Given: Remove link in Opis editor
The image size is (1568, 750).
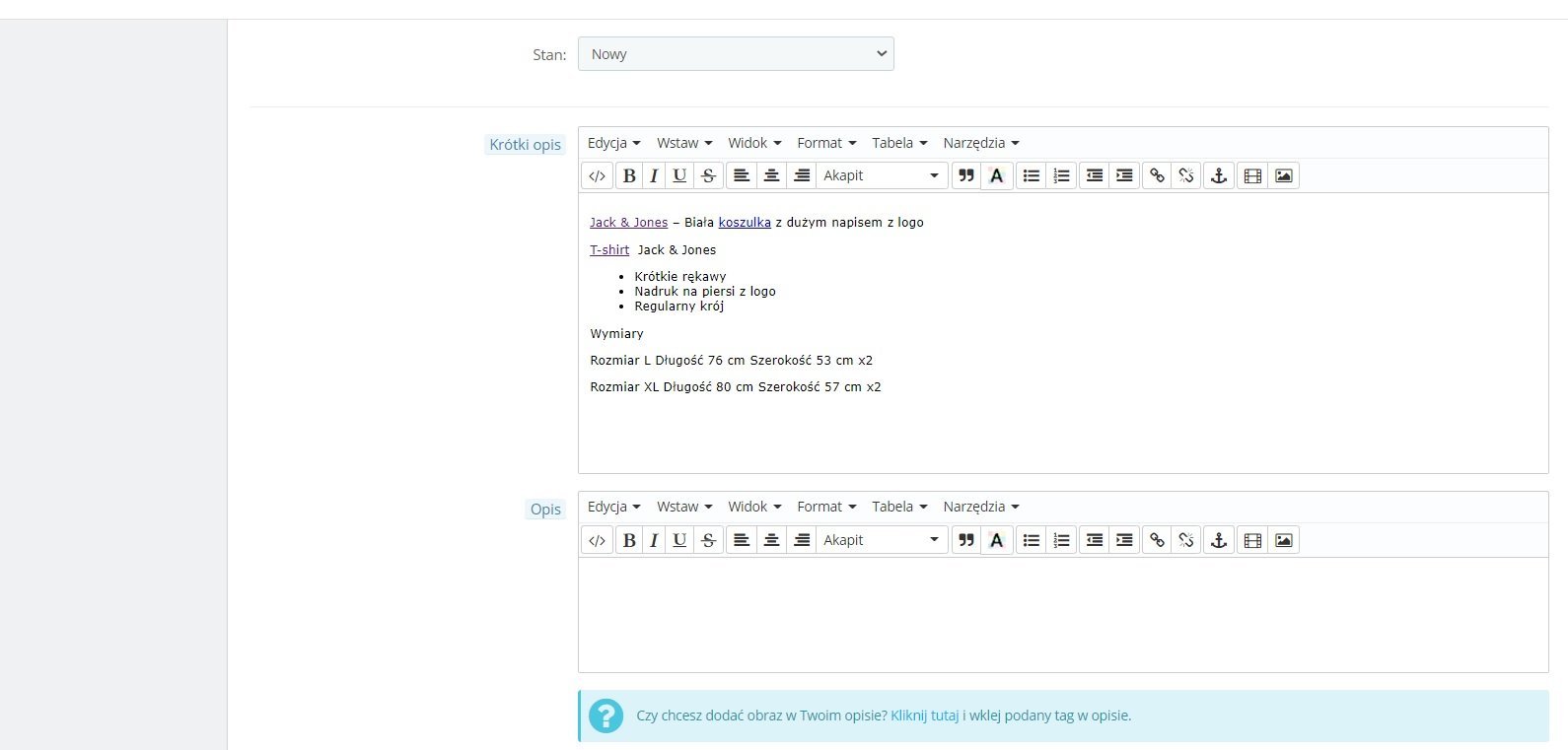Looking at the screenshot, I should (1186, 540).
